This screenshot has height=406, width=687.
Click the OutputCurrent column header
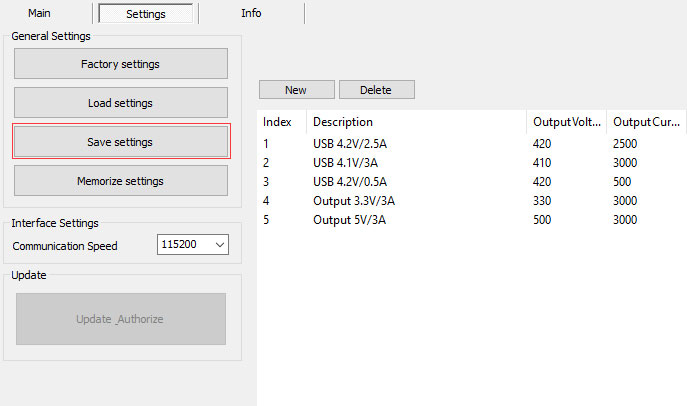coord(646,121)
